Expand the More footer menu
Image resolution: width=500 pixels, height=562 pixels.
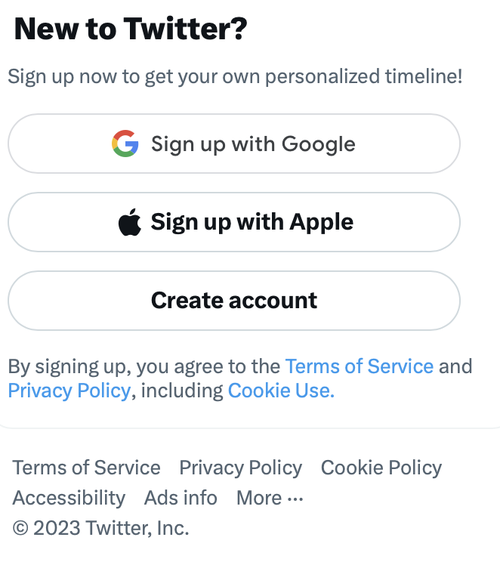270,498
